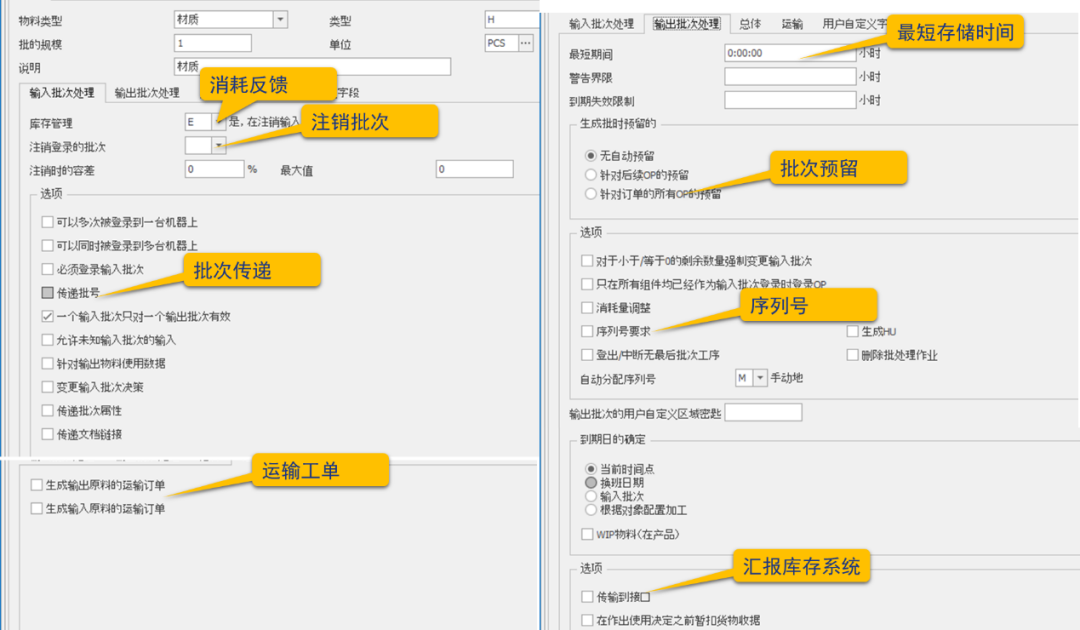Screen dimensions: 1080x630
Task: Check 传输到接口 option
Action: pos(587,596)
